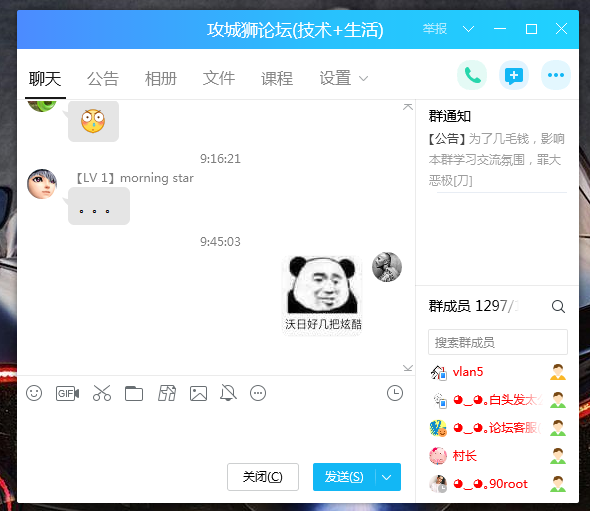Viewport: 604px width, 521px height.
Task: Search group members magnifier icon
Action: tap(558, 307)
